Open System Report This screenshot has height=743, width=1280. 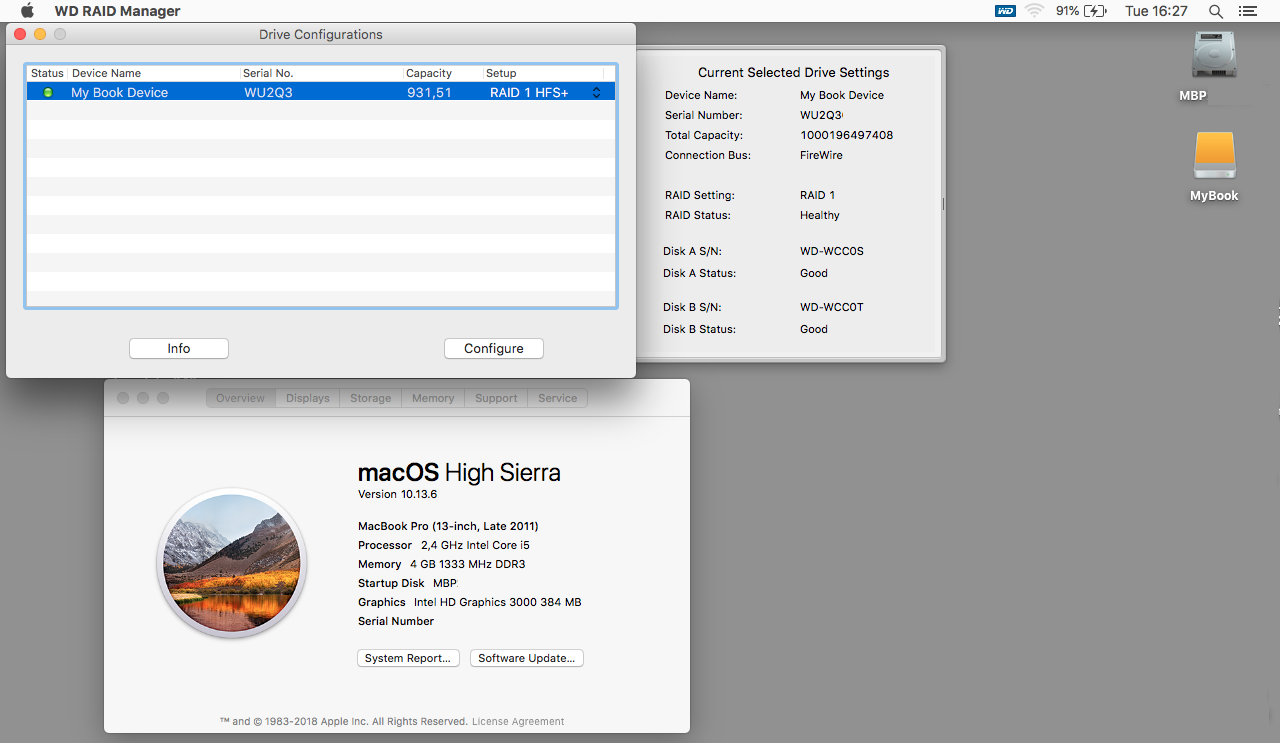[x=409, y=658]
